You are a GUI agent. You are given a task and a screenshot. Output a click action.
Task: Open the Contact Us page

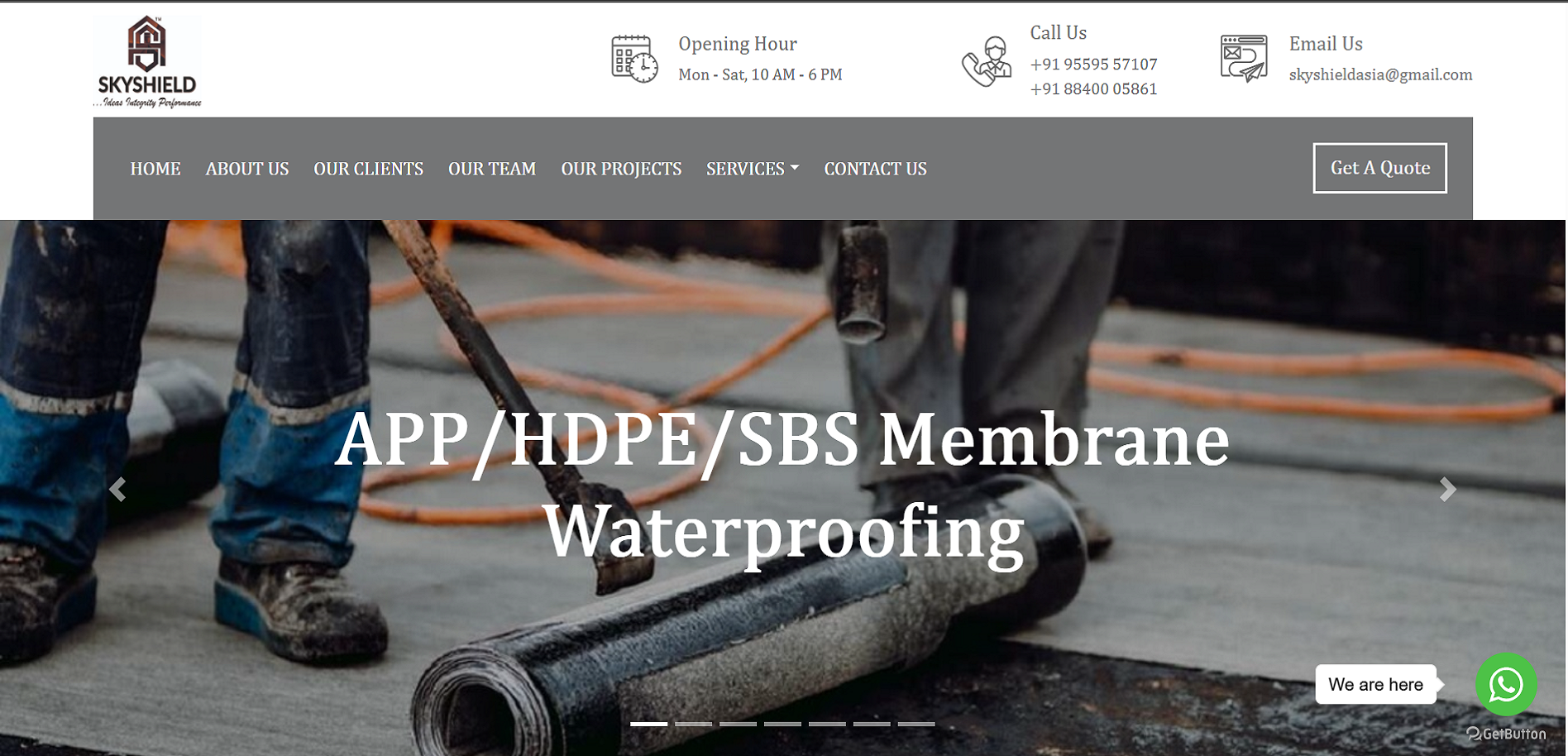click(x=875, y=169)
